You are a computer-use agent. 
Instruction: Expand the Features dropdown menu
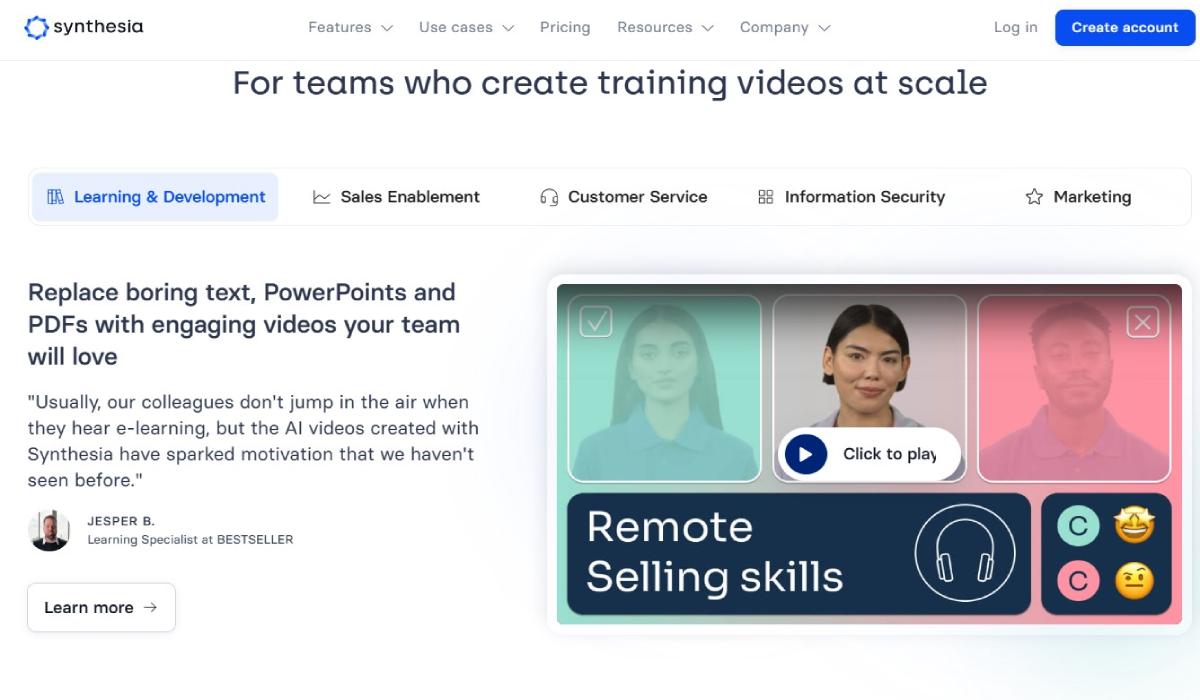[x=350, y=28]
